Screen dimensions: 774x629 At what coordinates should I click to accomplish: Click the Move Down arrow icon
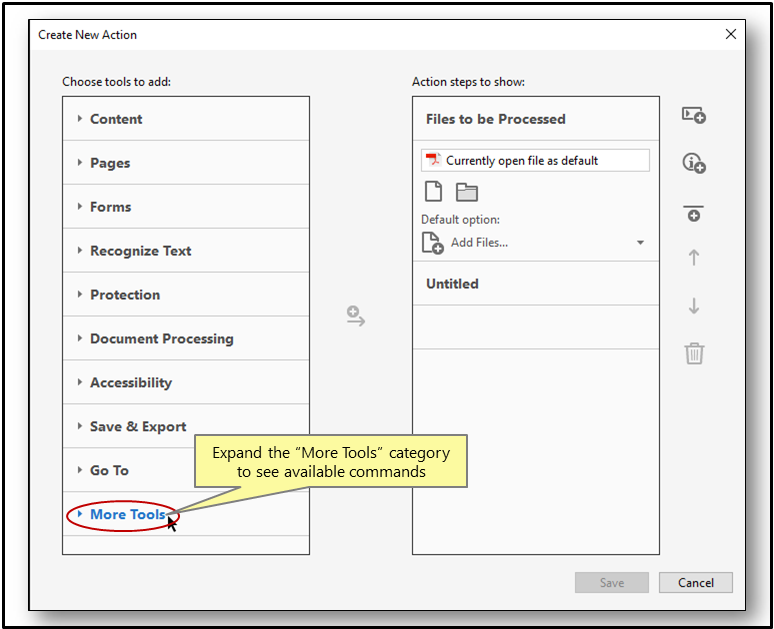[694, 306]
